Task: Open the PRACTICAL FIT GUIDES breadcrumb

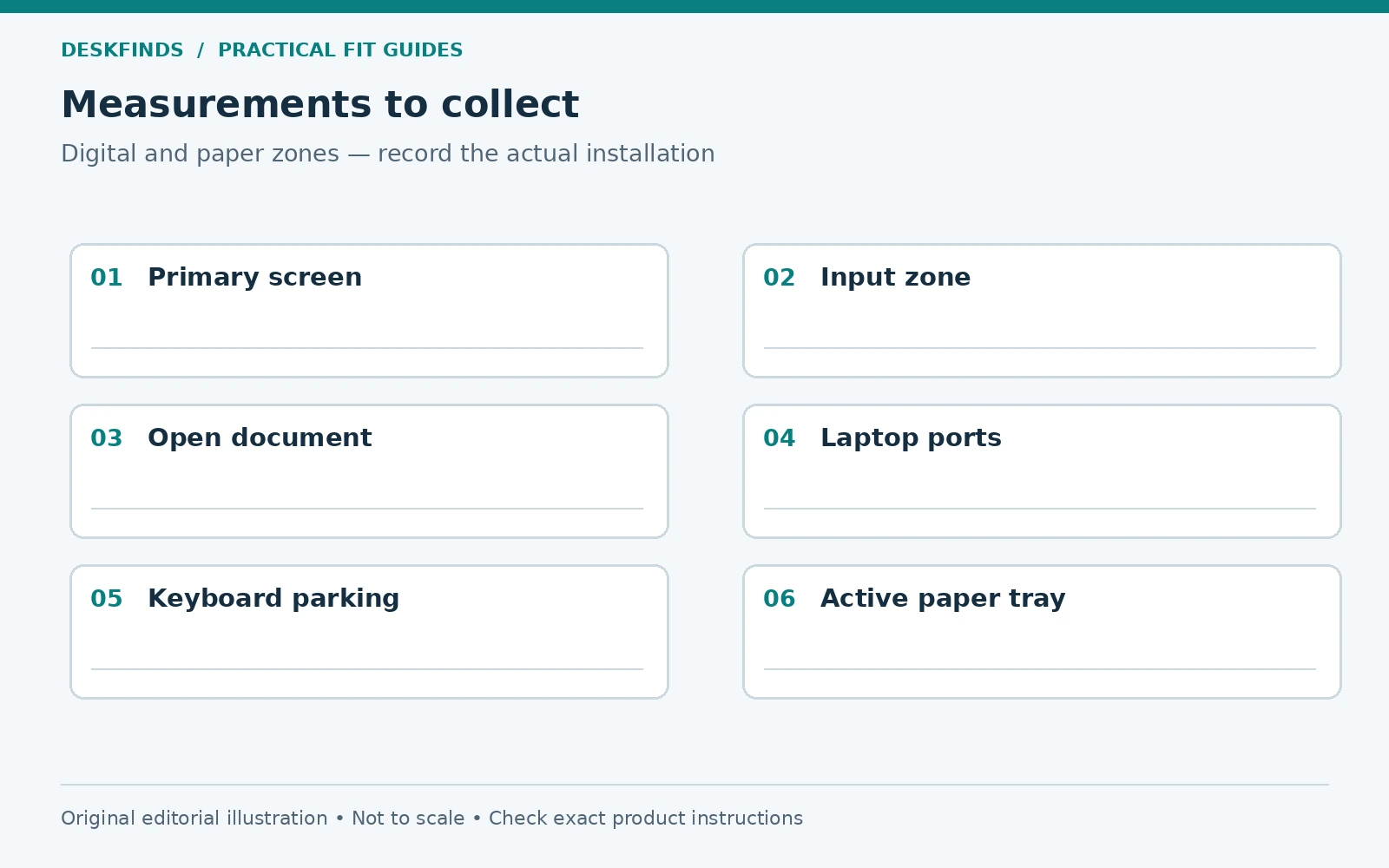Action: tap(340, 50)
